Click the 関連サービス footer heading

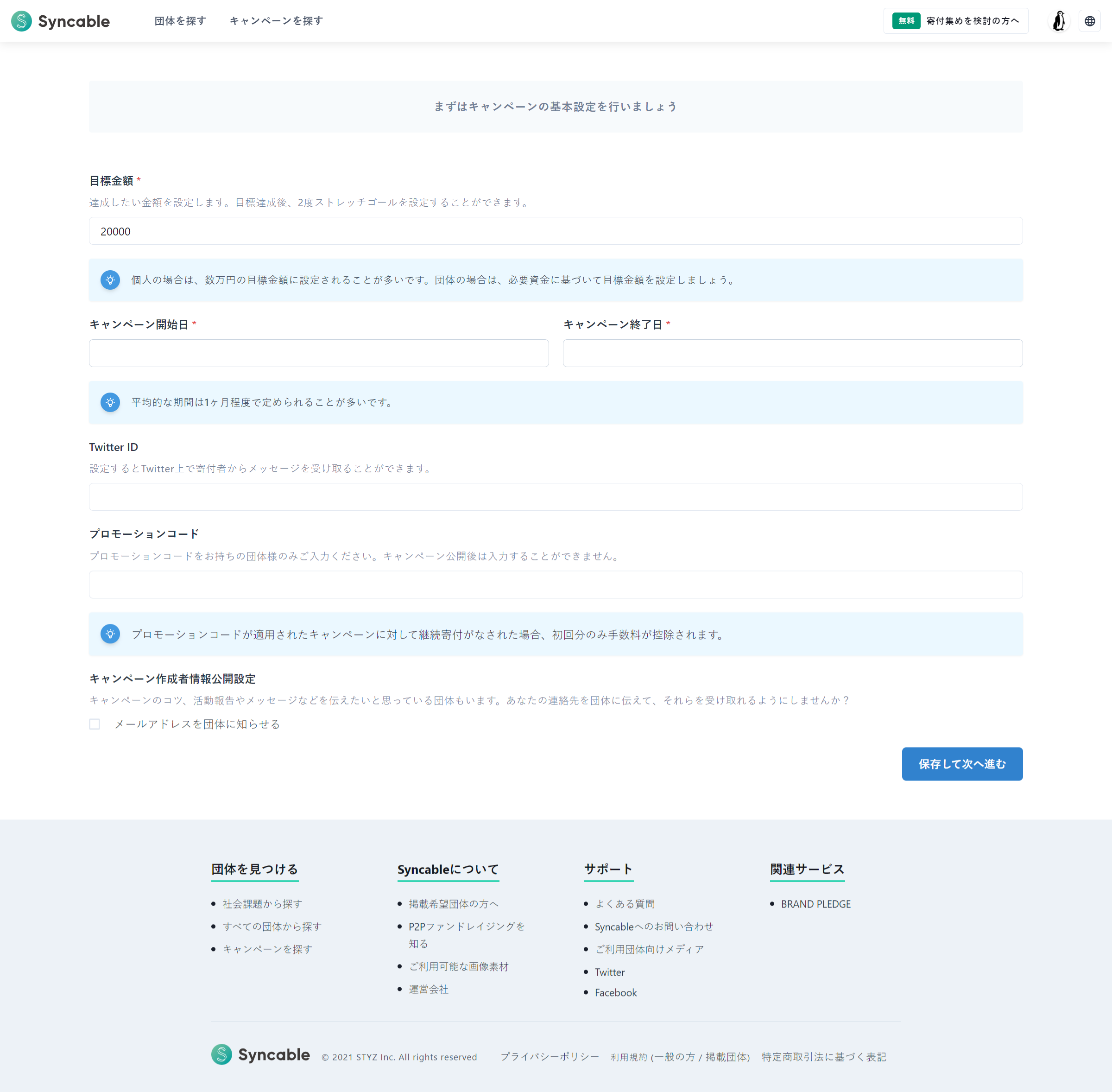pyautogui.click(x=807, y=869)
